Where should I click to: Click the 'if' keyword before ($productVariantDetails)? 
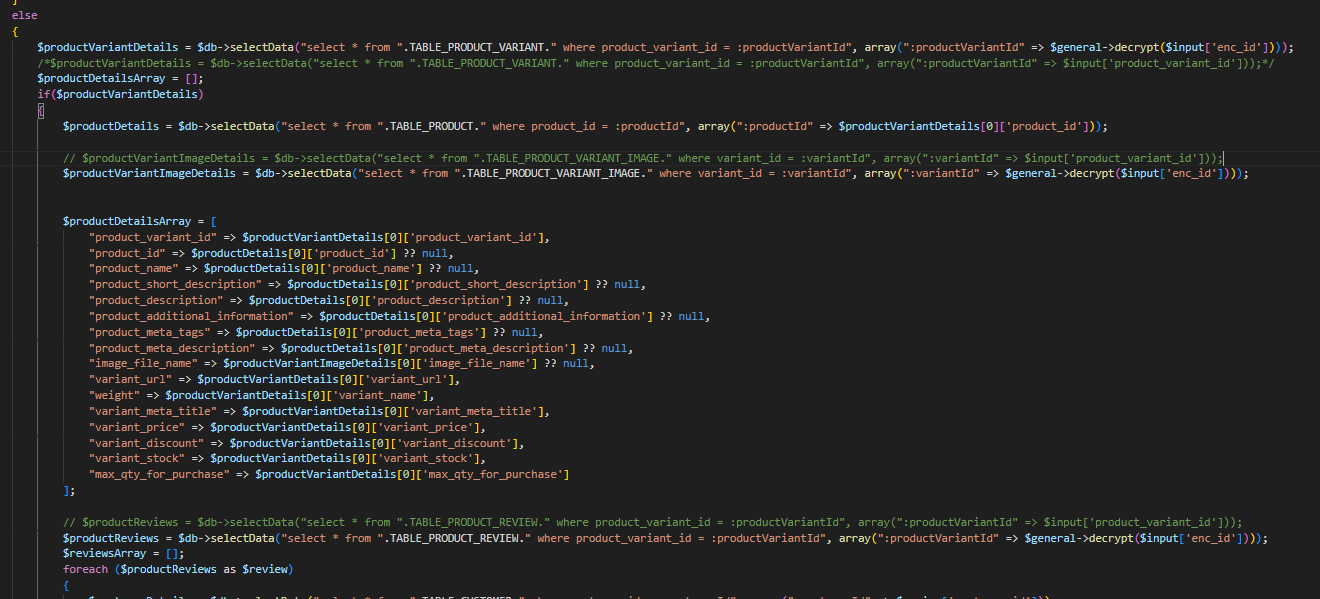coord(43,95)
